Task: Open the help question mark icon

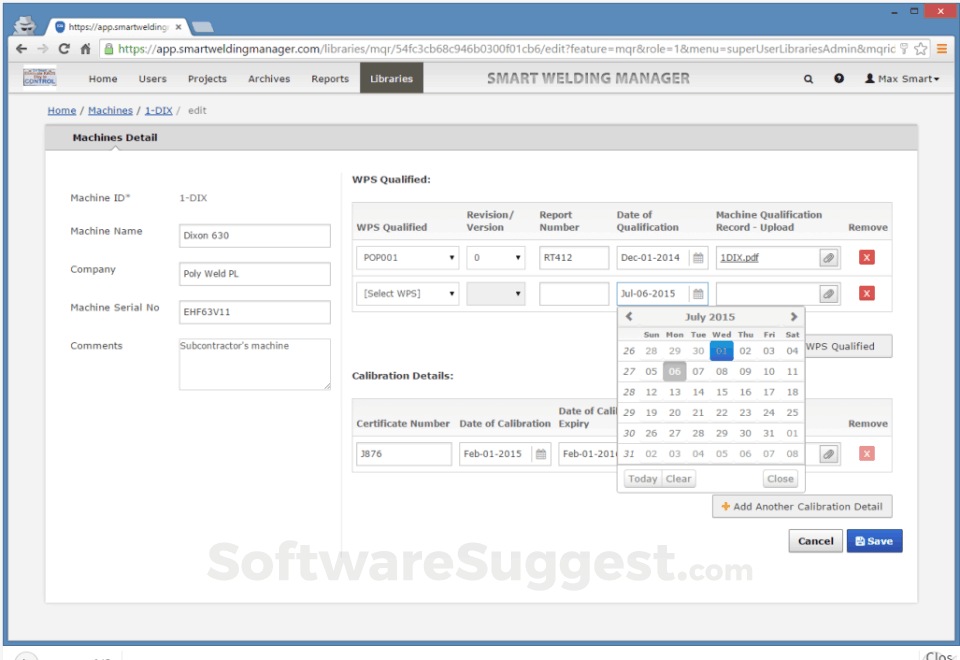Action: click(x=839, y=78)
